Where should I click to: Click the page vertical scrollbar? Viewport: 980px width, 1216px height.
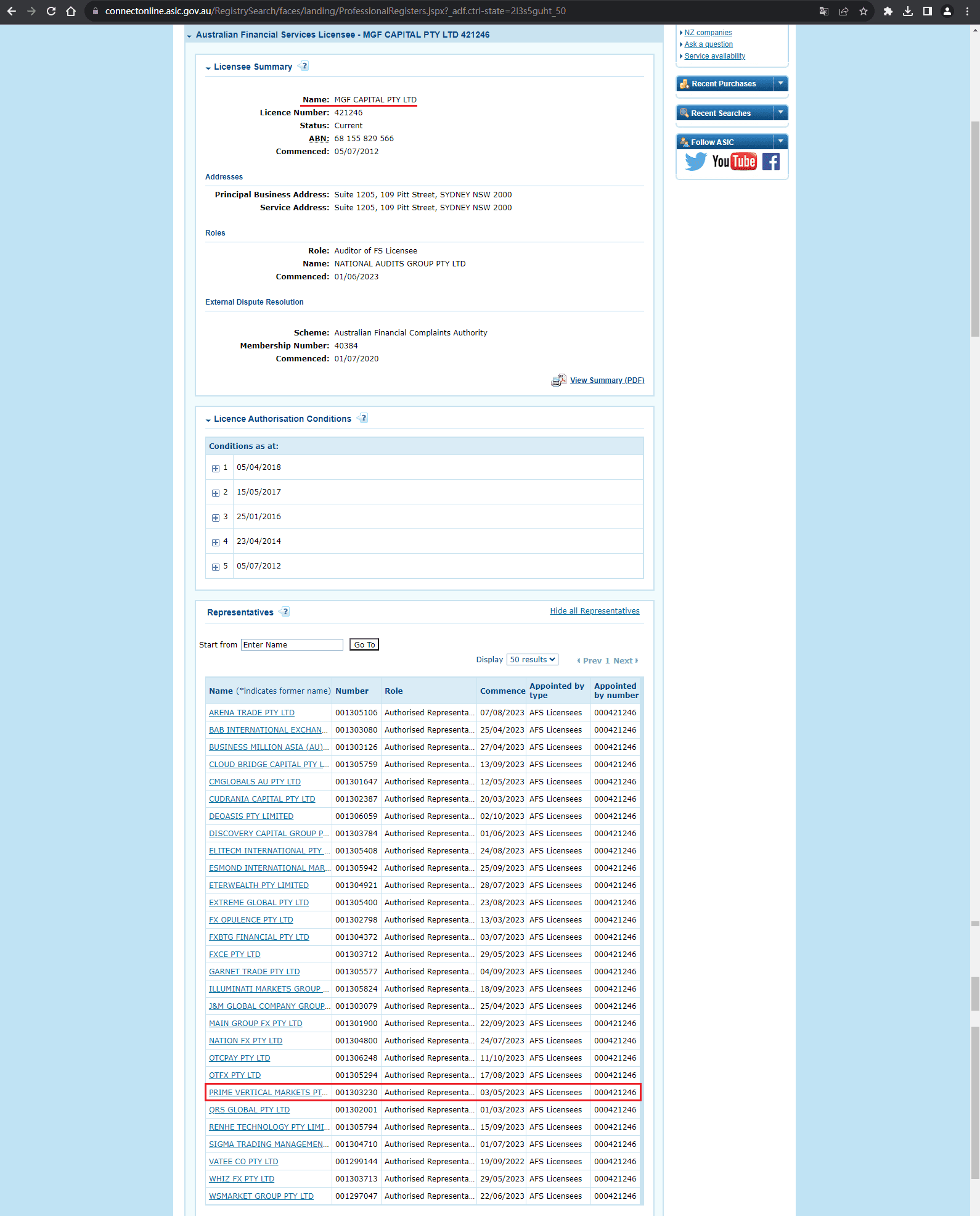[x=975, y=228]
